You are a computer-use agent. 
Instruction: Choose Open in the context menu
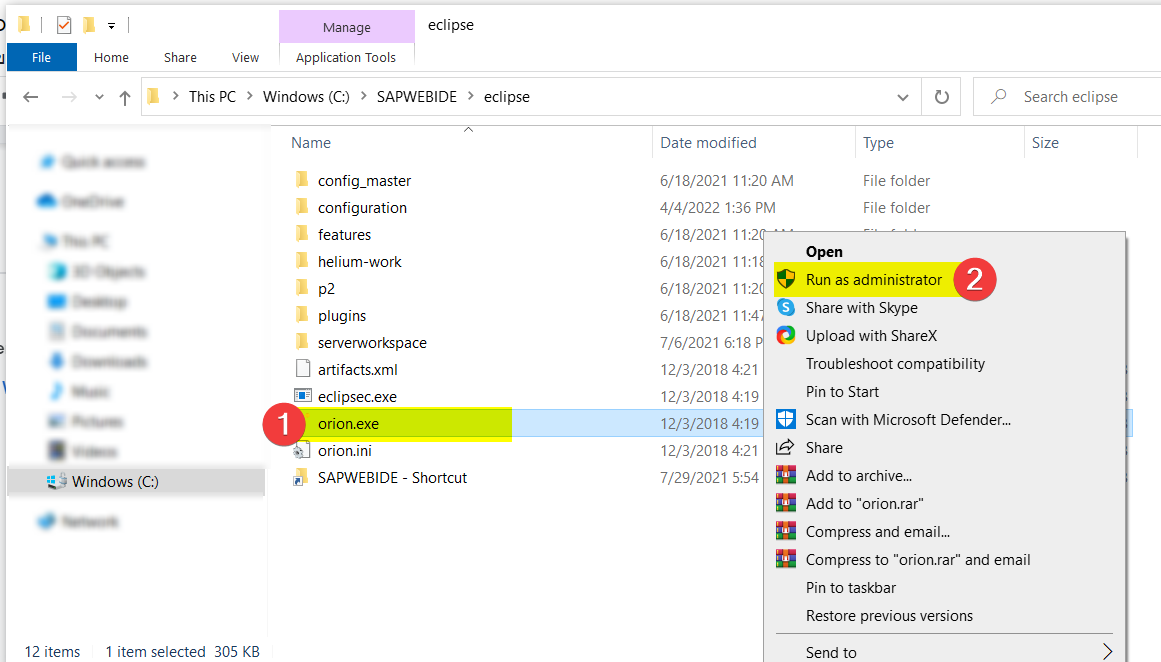pyautogui.click(x=824, y=252)
